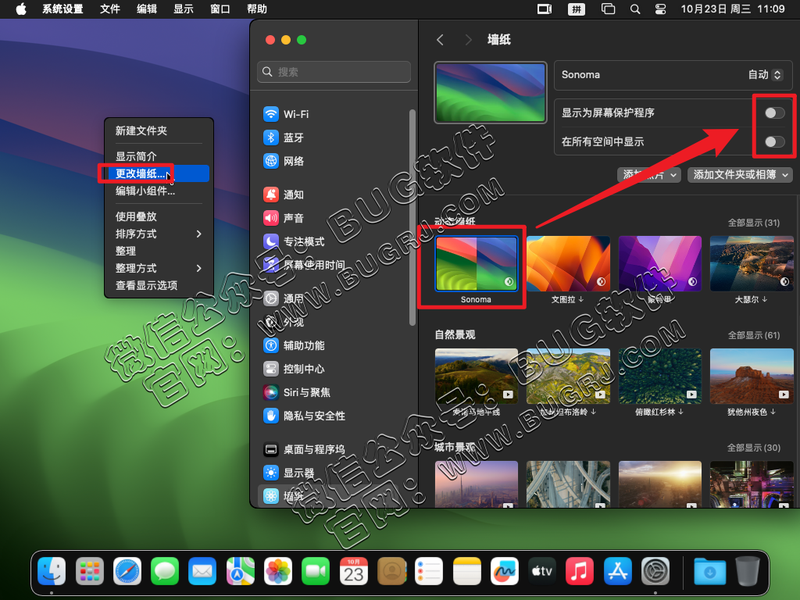Click the sidebar scrollbar

tap(412, 217)
